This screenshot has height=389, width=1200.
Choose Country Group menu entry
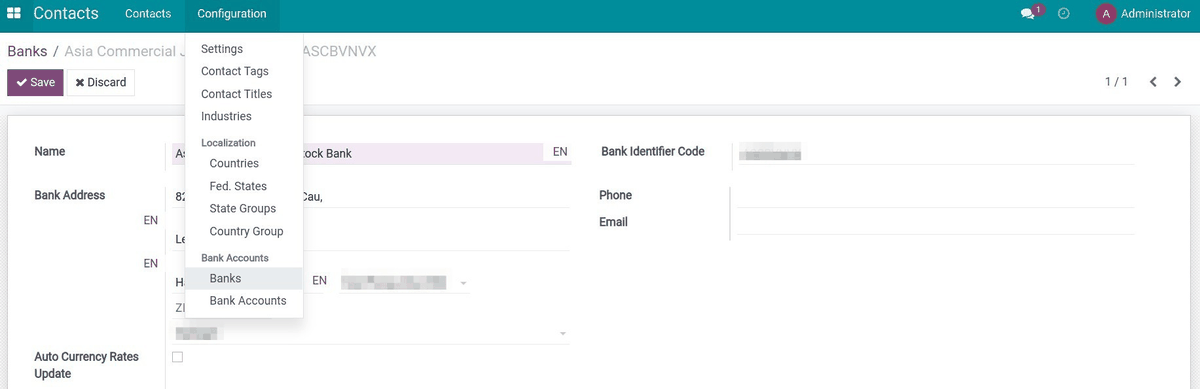pyautogui.click(x=247, y=231)
